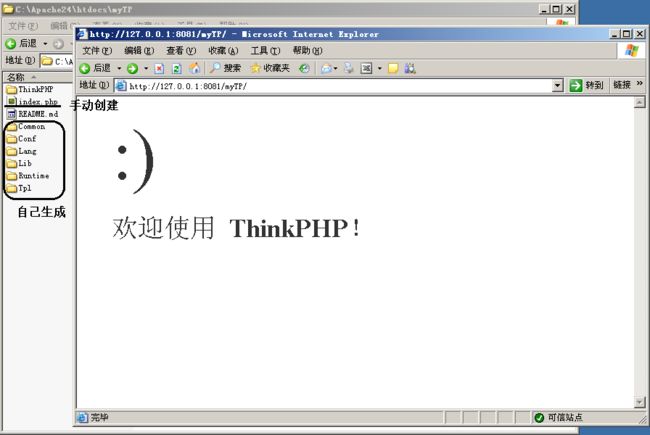The image size is (650, 435).
Task: Open the 文件(F) menu in Internet Explorer
Action: tap(97, 51)
